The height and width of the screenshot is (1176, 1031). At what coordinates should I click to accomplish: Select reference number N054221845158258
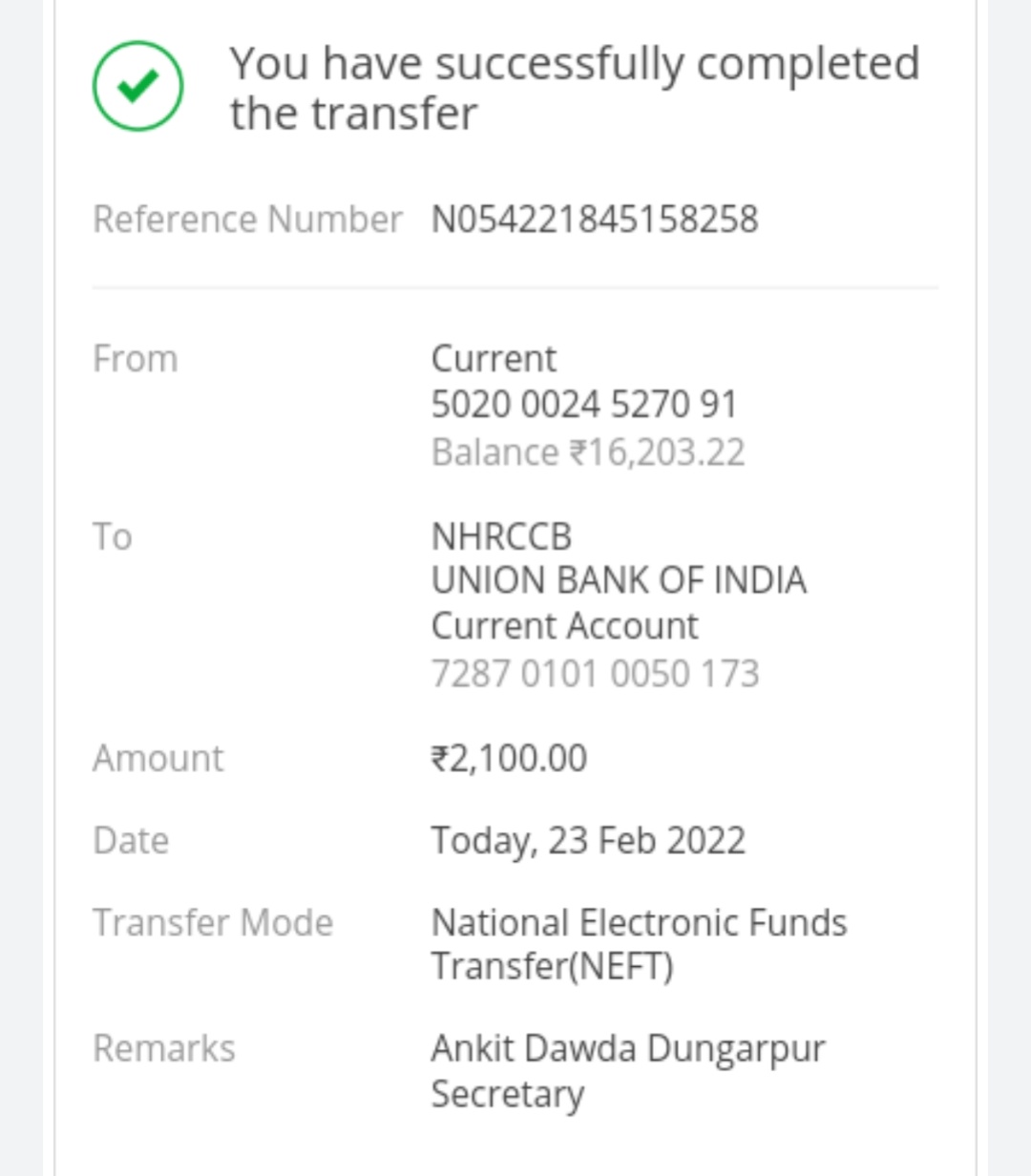point(595,220)
